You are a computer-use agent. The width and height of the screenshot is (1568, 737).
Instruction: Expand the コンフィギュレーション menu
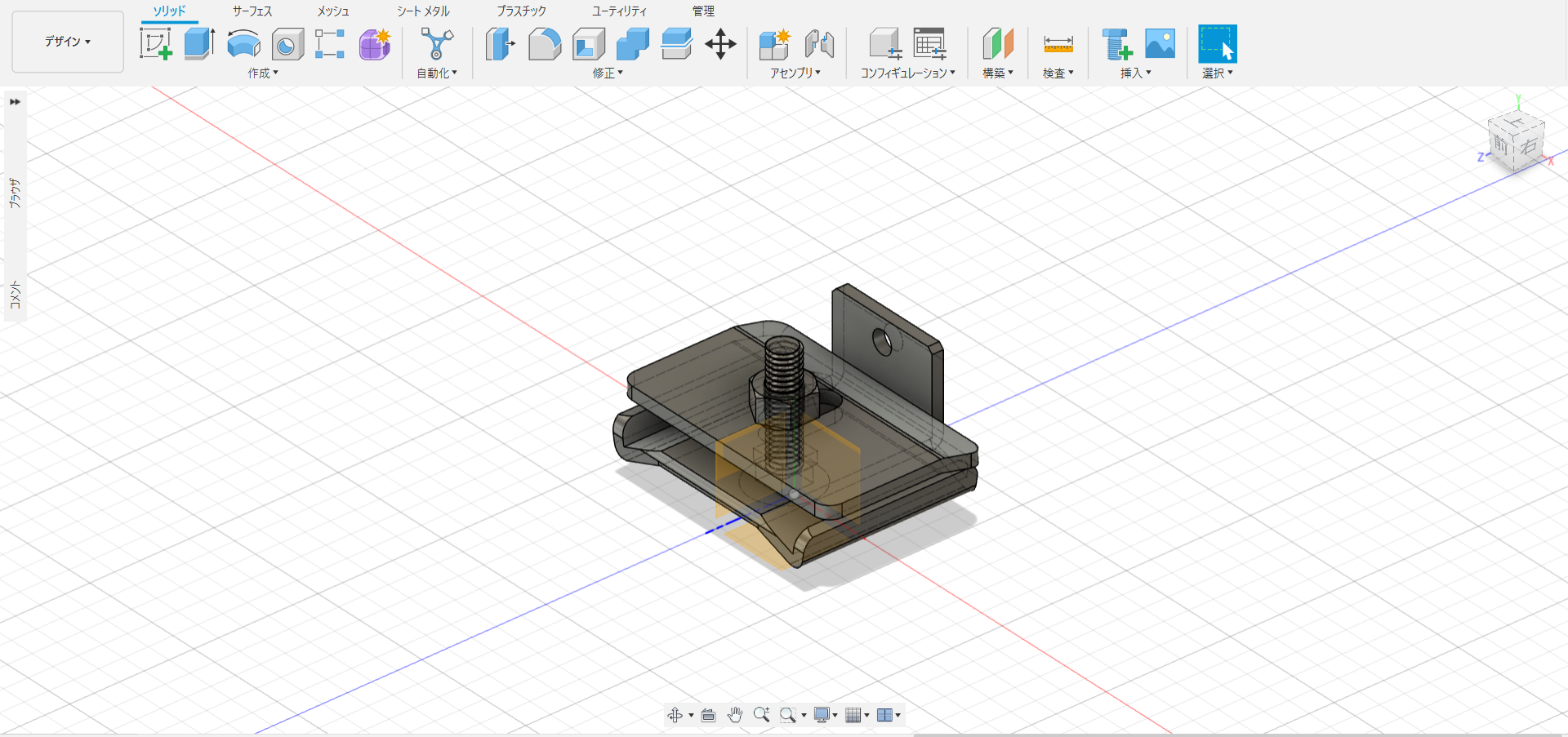coord(908,73)
